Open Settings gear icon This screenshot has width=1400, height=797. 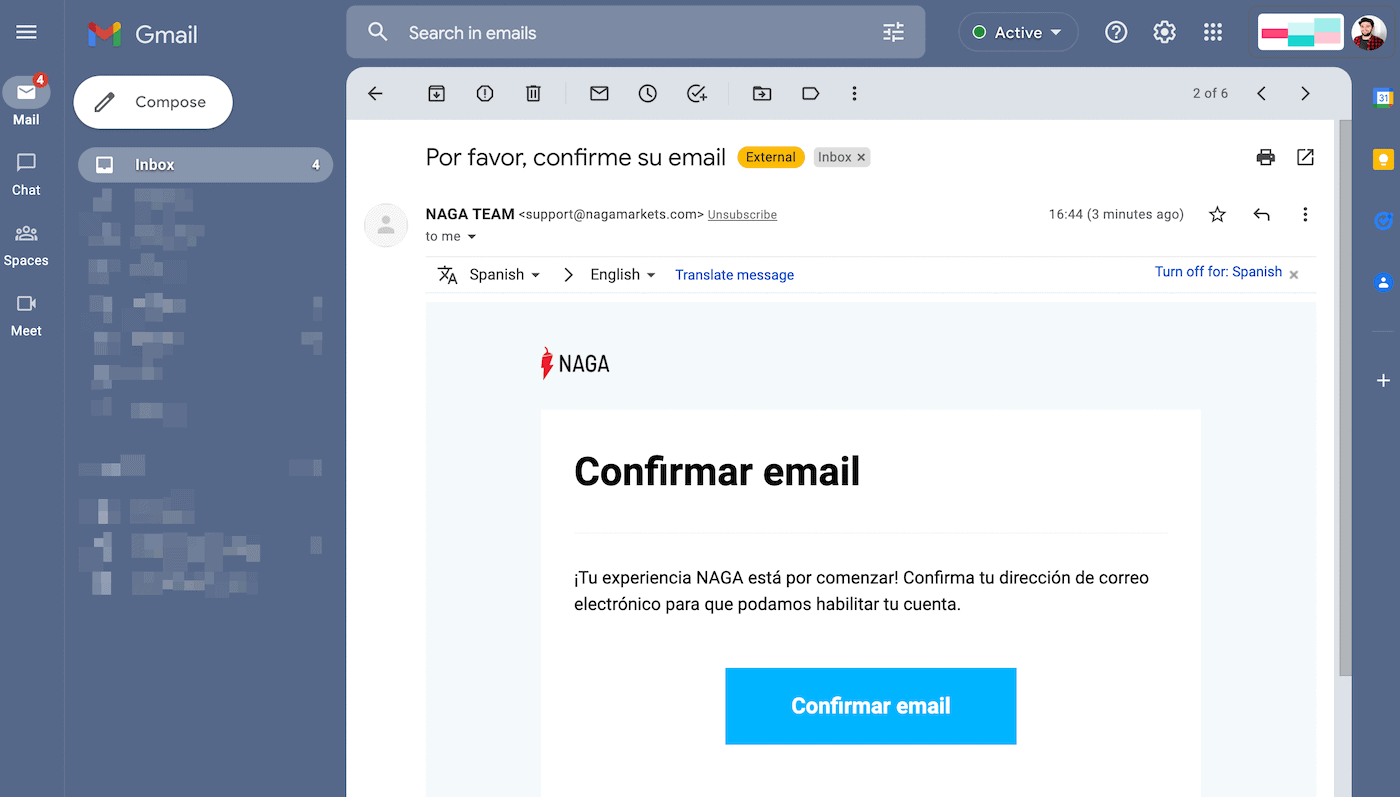point(1164,33)
